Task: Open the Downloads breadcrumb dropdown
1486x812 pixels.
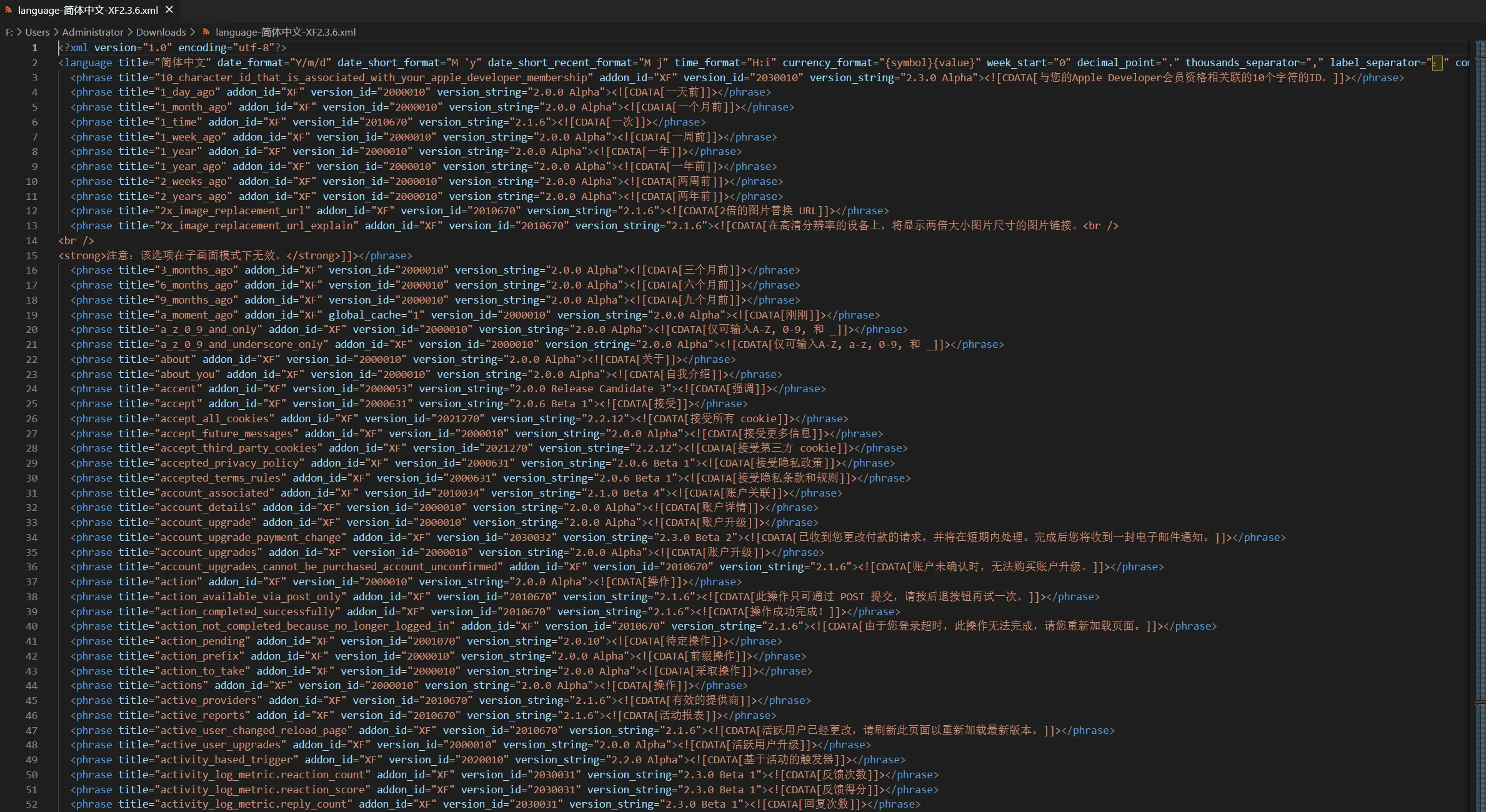Action: [x=161, y=32]
